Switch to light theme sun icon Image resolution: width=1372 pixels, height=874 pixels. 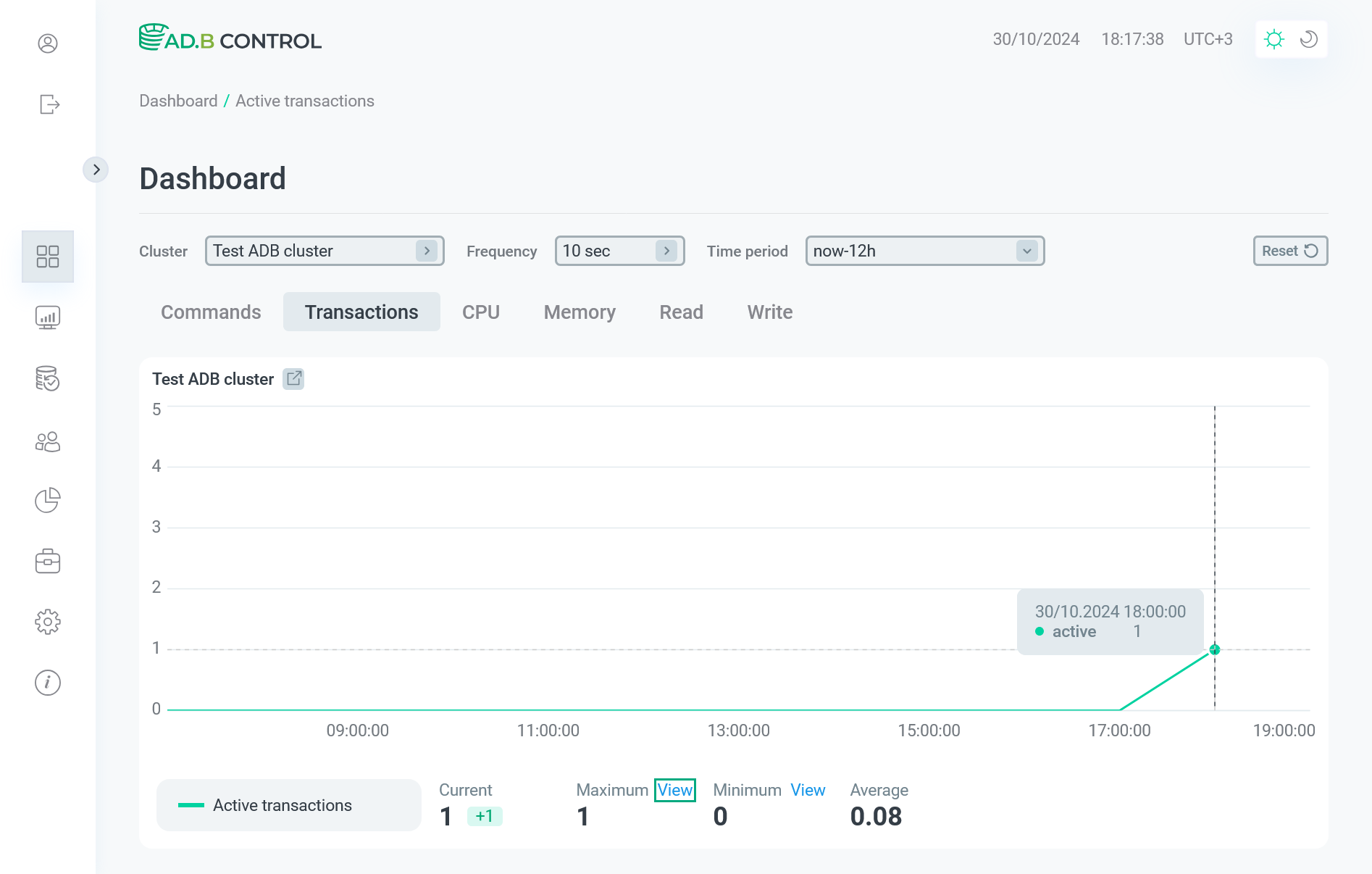click(x=1273, y=39)
